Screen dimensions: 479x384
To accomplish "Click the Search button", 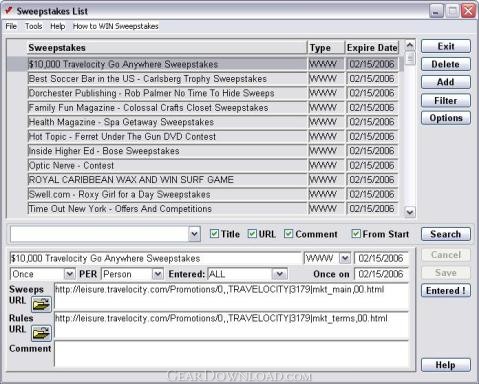I will (446, 234).
